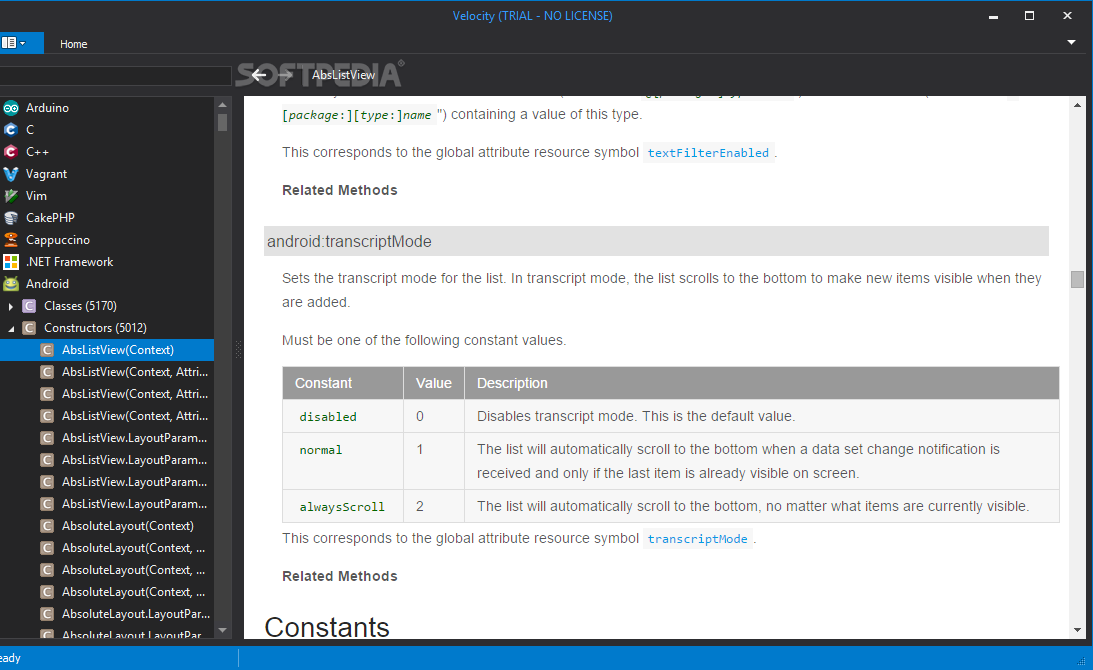Image resolution: width=1093 pixels, height=670 pixels.
Task: Open the textFilterEnabled link
Action: pyautogui.click(x=708, y=153)
